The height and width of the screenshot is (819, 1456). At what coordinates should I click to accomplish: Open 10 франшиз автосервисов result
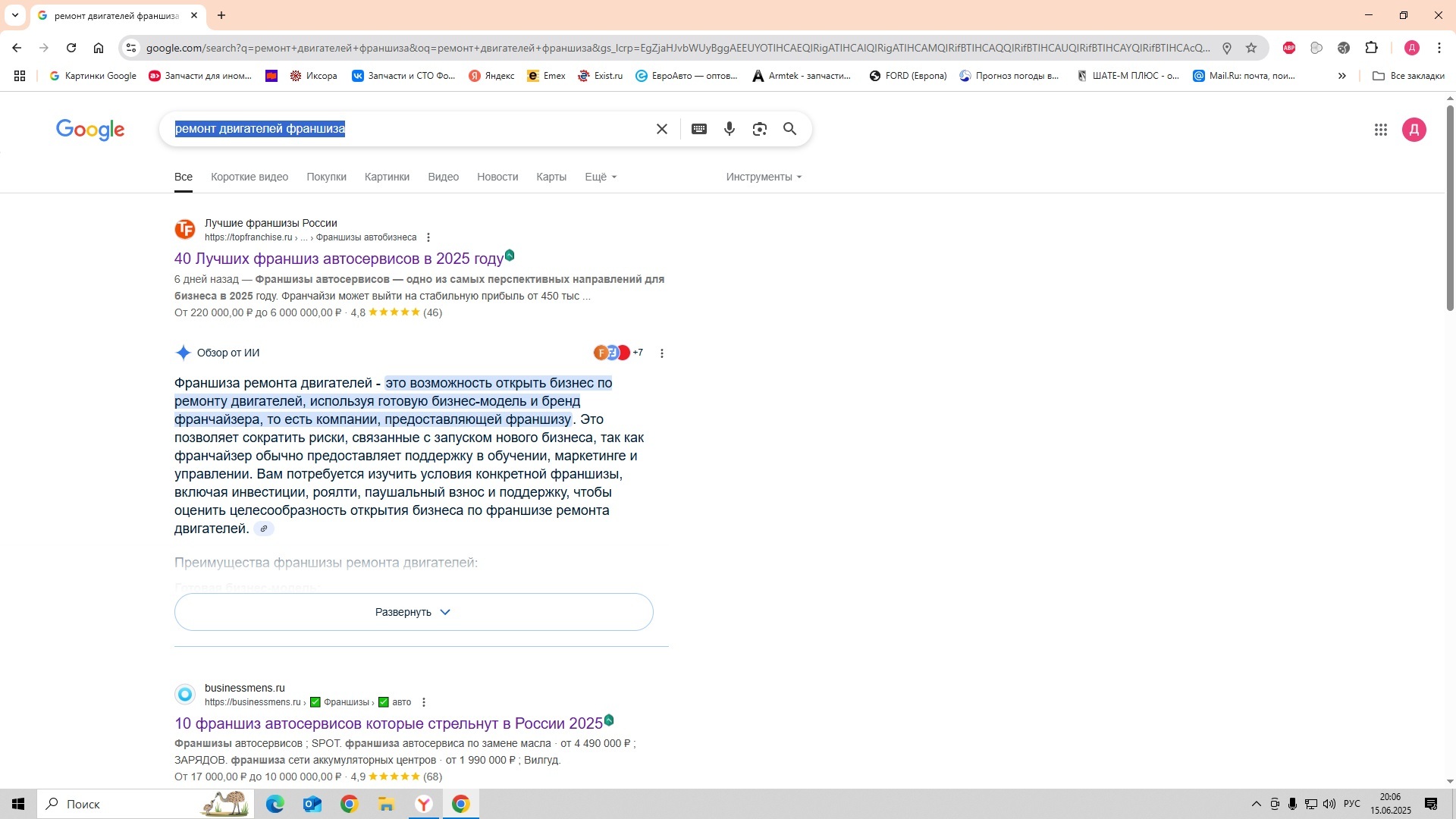tap(388, 723)
